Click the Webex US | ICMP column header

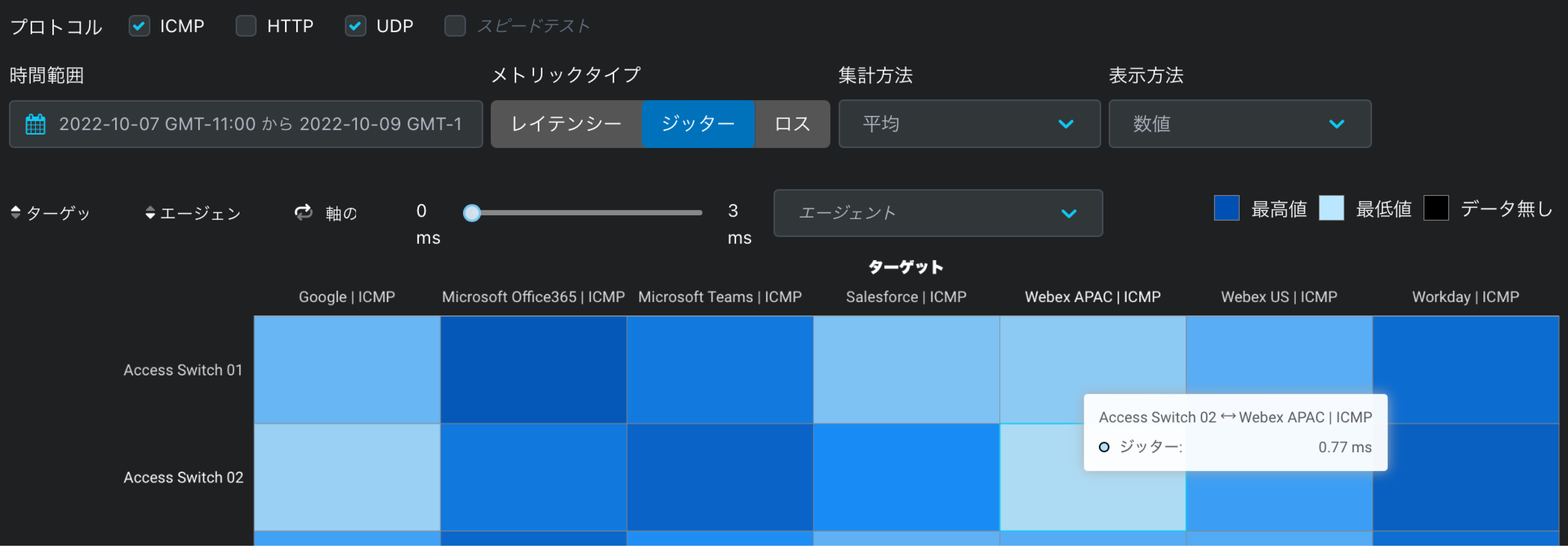[1279, 297]
